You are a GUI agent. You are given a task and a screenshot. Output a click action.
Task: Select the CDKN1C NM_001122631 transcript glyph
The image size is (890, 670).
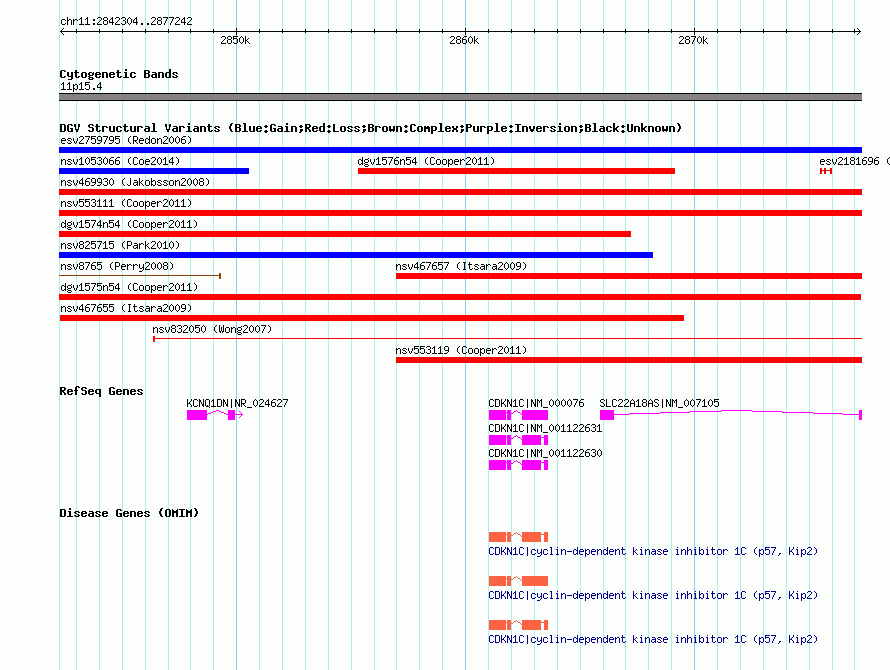coord(518,440)
